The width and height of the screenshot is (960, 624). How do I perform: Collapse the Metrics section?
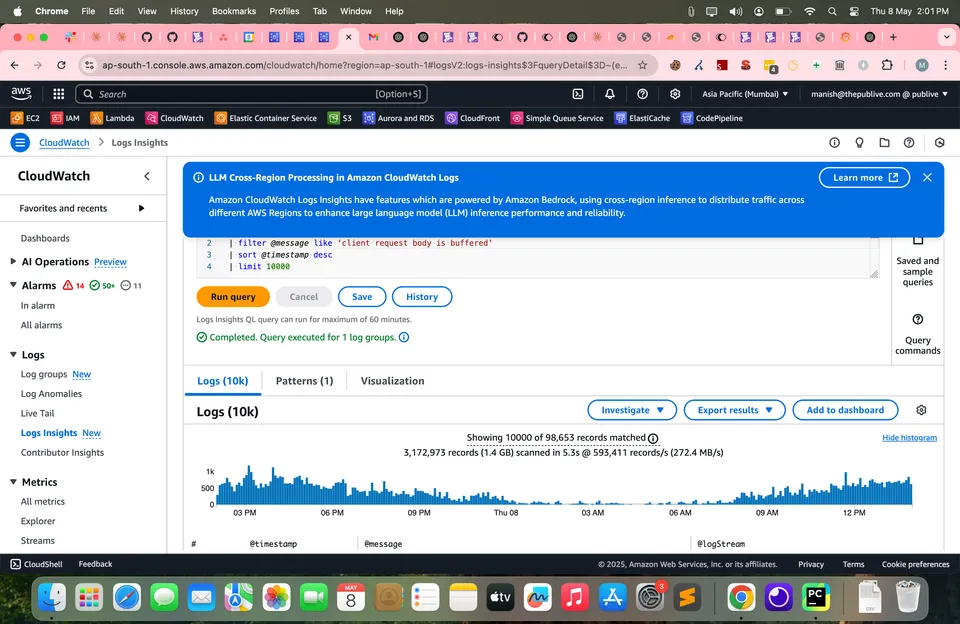tap(13, 482)
